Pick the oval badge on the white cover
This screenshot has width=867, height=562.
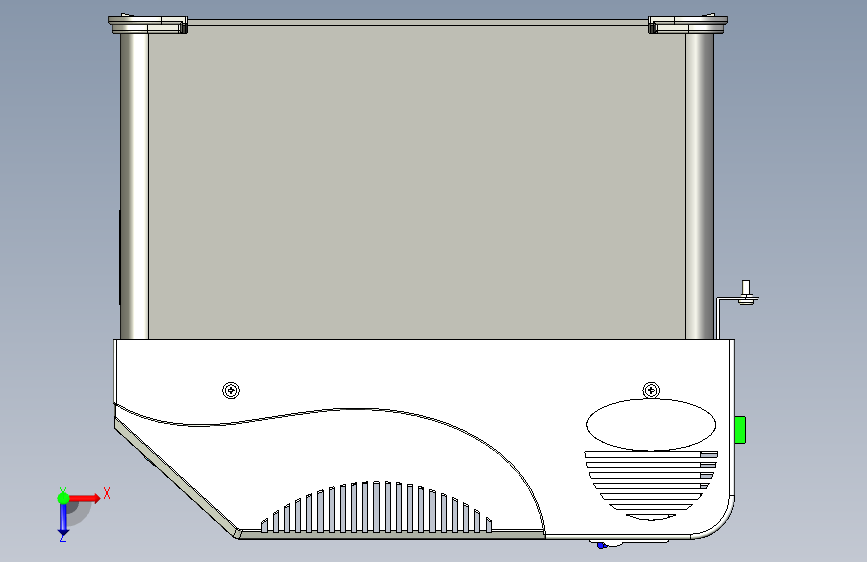[651, 424]
